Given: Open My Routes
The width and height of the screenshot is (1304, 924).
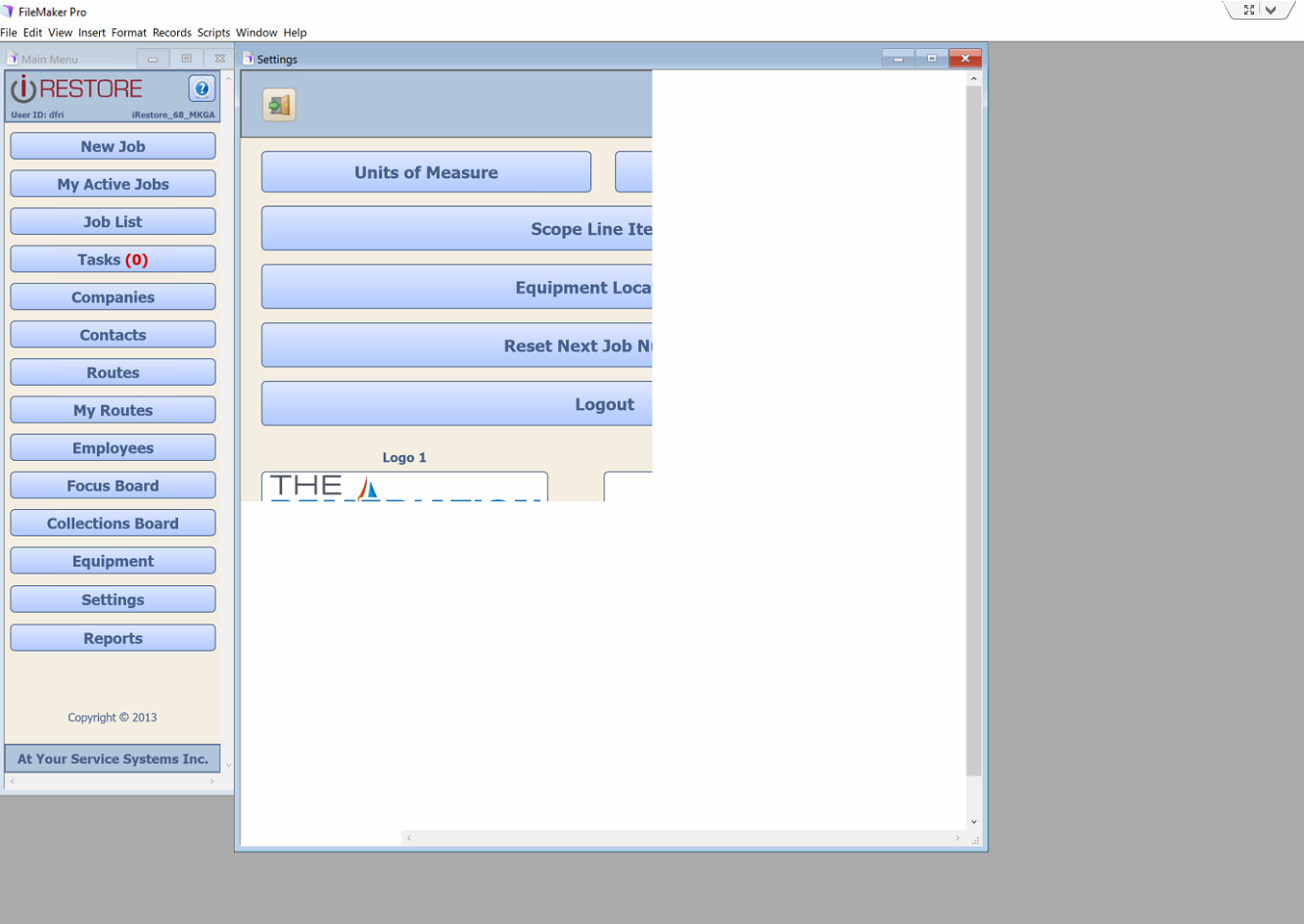Looking at the screenshot, I should (113, 410).
